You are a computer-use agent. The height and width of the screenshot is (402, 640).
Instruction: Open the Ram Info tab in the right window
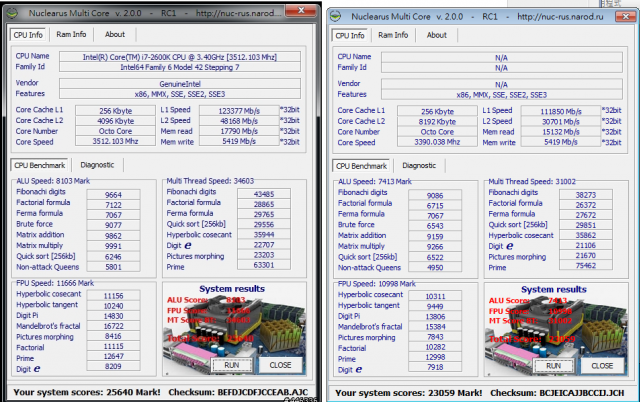(393, 36)
